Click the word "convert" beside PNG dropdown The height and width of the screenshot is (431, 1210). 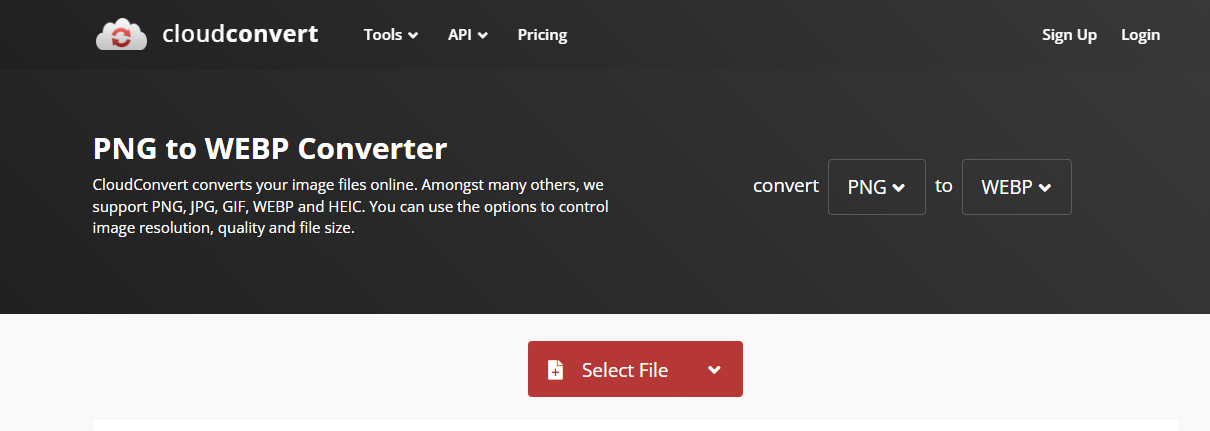point(786,186)
